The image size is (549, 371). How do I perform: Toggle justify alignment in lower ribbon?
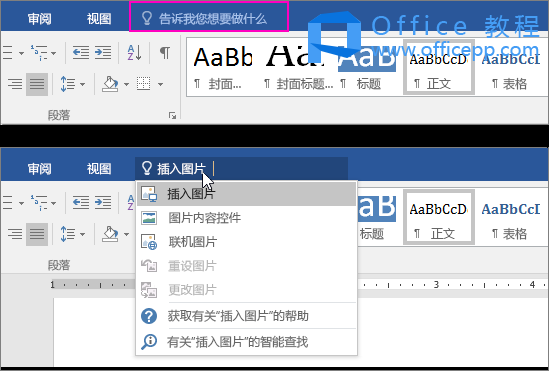point(37,234)
